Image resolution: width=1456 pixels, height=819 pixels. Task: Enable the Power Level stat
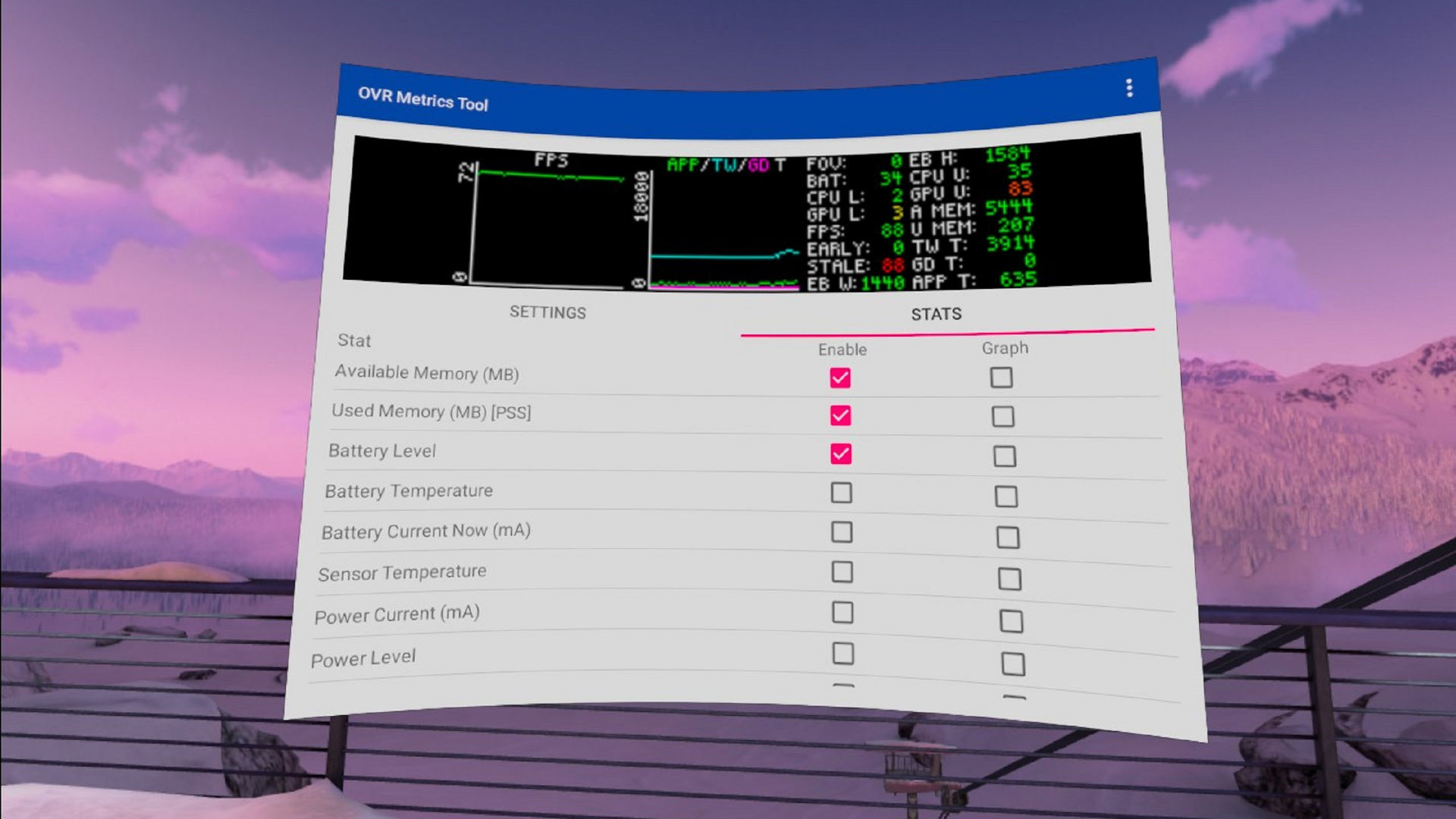click(x=843, y=653)
